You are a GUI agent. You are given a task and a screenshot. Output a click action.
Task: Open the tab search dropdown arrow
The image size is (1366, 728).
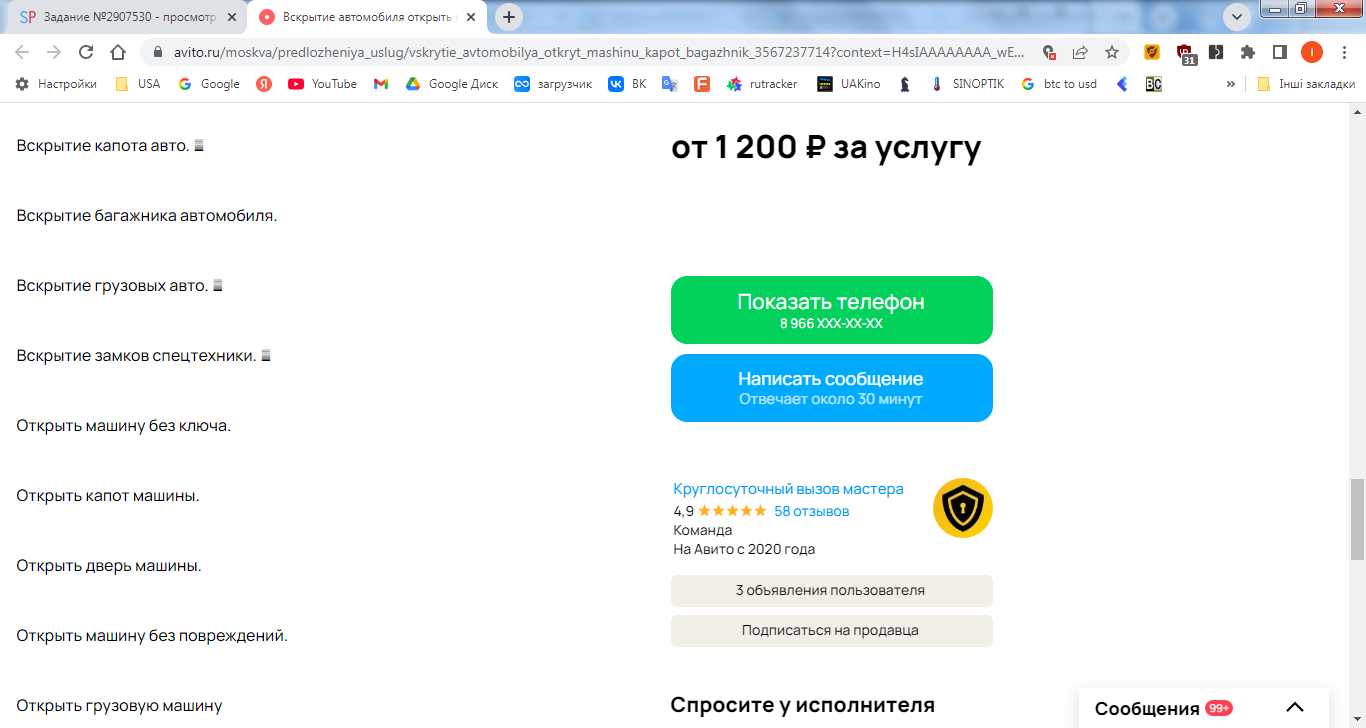pyautogui.click(x=1237, y=17)
